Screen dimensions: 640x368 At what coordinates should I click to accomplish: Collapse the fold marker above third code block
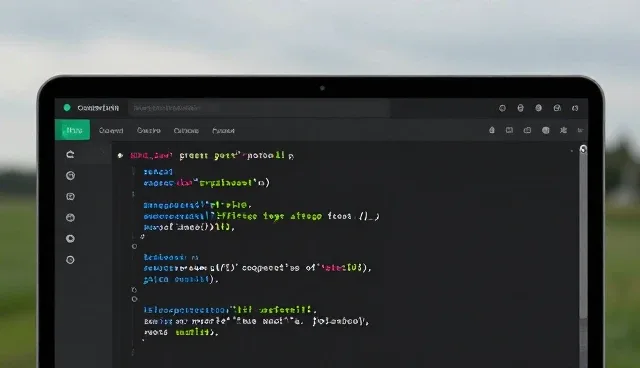(134, 299)
